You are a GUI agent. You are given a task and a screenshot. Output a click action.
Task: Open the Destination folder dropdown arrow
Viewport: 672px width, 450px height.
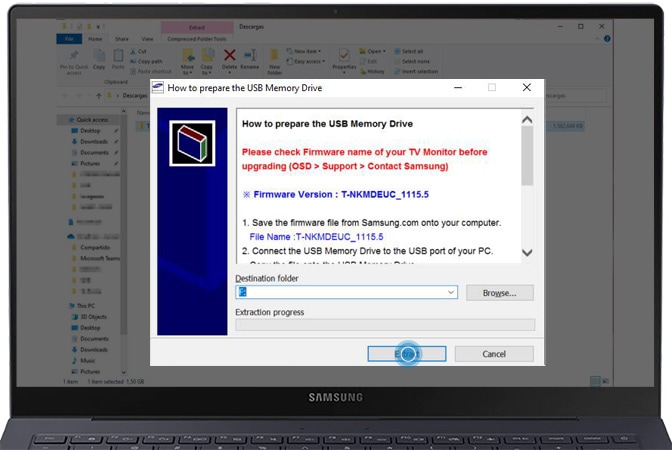tap(451, 292)
